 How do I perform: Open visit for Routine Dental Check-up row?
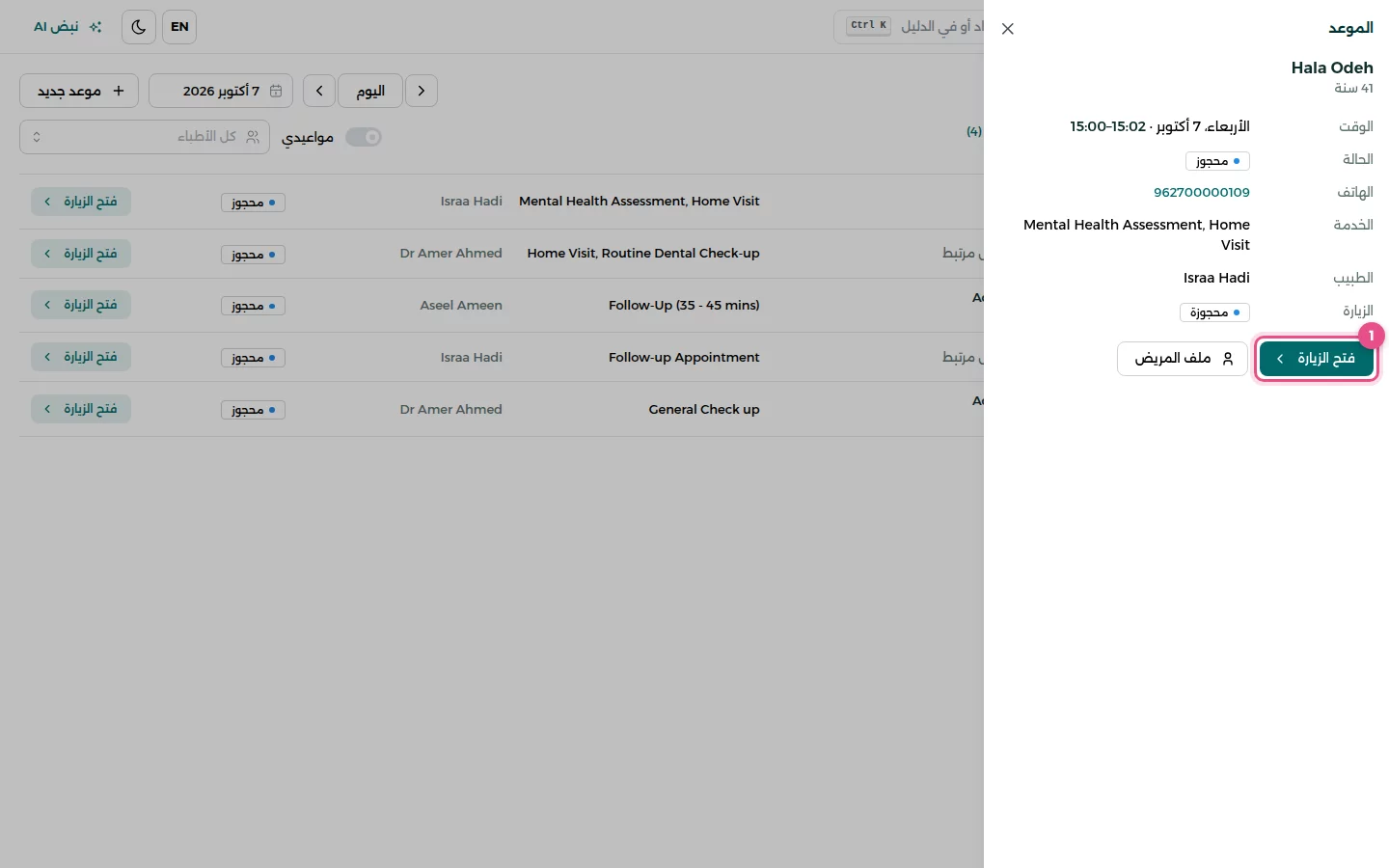(81, 254)
